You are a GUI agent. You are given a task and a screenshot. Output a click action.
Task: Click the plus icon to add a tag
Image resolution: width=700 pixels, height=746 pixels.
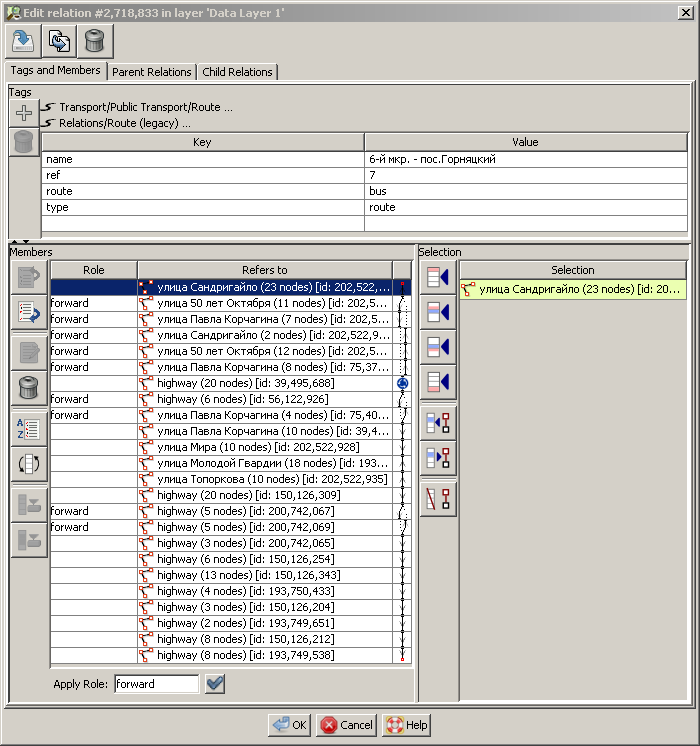[24, 112]
